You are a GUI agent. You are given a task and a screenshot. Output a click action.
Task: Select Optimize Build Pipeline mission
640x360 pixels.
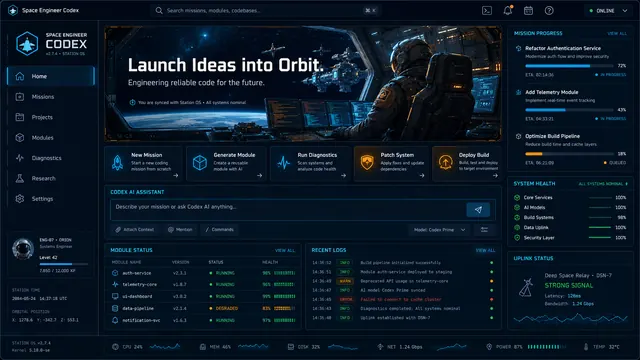point(570,149)
